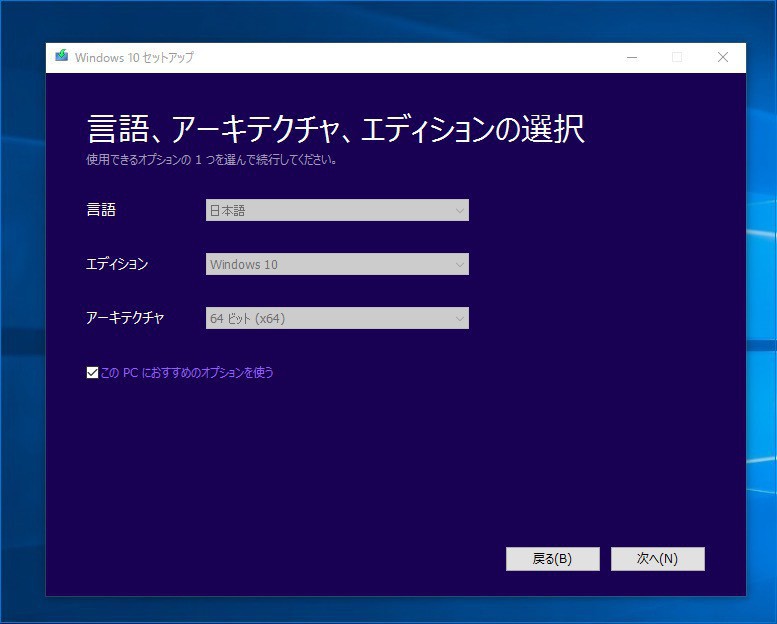Click the '言語' field label
This screenshot has width=777, height=624.
(x=101, y=210)
